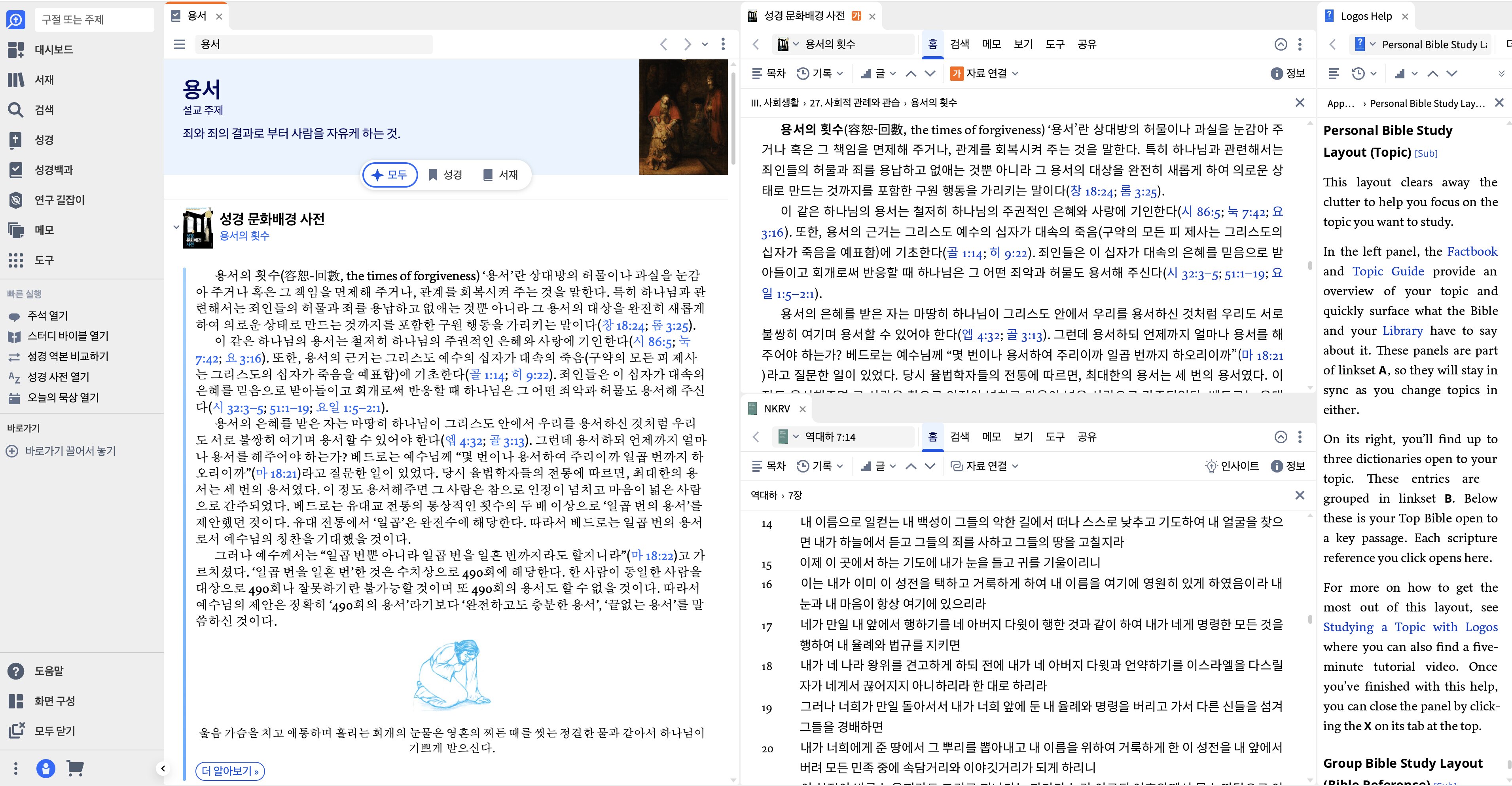Select the 서재 filter pill

pos(501,175)
